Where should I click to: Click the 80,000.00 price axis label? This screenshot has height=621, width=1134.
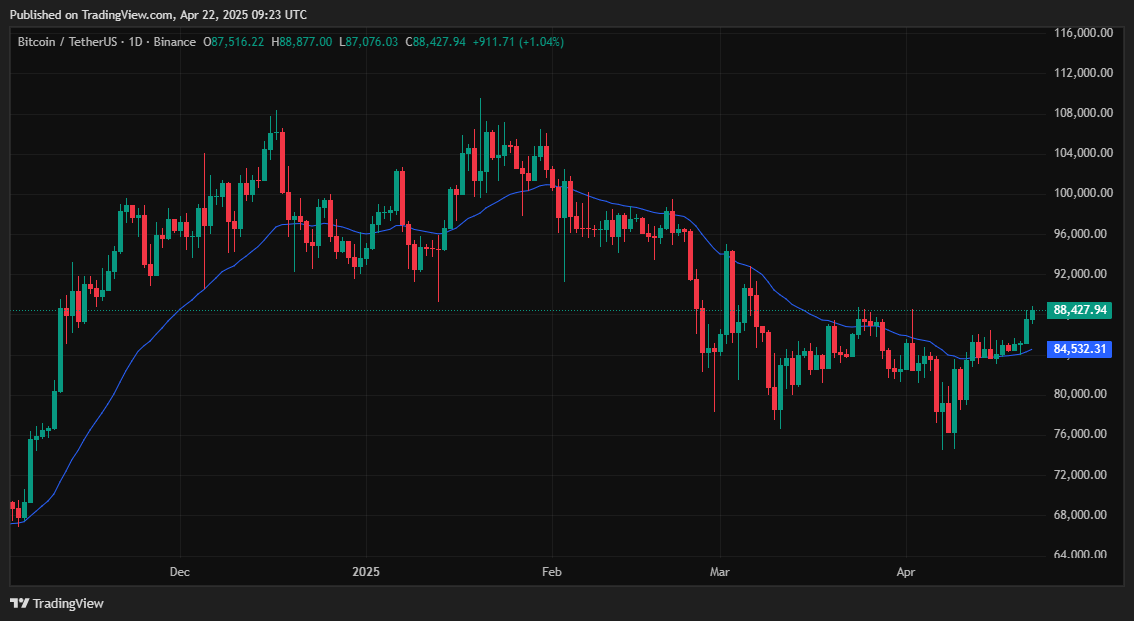click(1080, 394)
